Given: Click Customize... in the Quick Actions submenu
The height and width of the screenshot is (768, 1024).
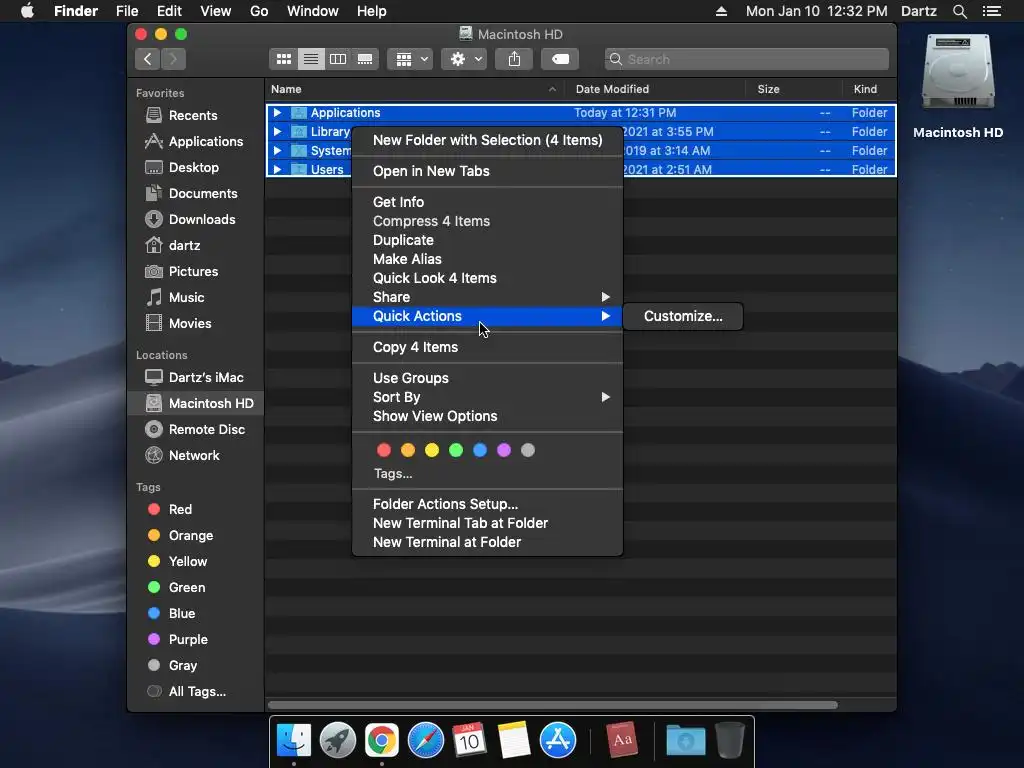Looking at the screenshot, I should pyautogui.click(x=683, y=316).
